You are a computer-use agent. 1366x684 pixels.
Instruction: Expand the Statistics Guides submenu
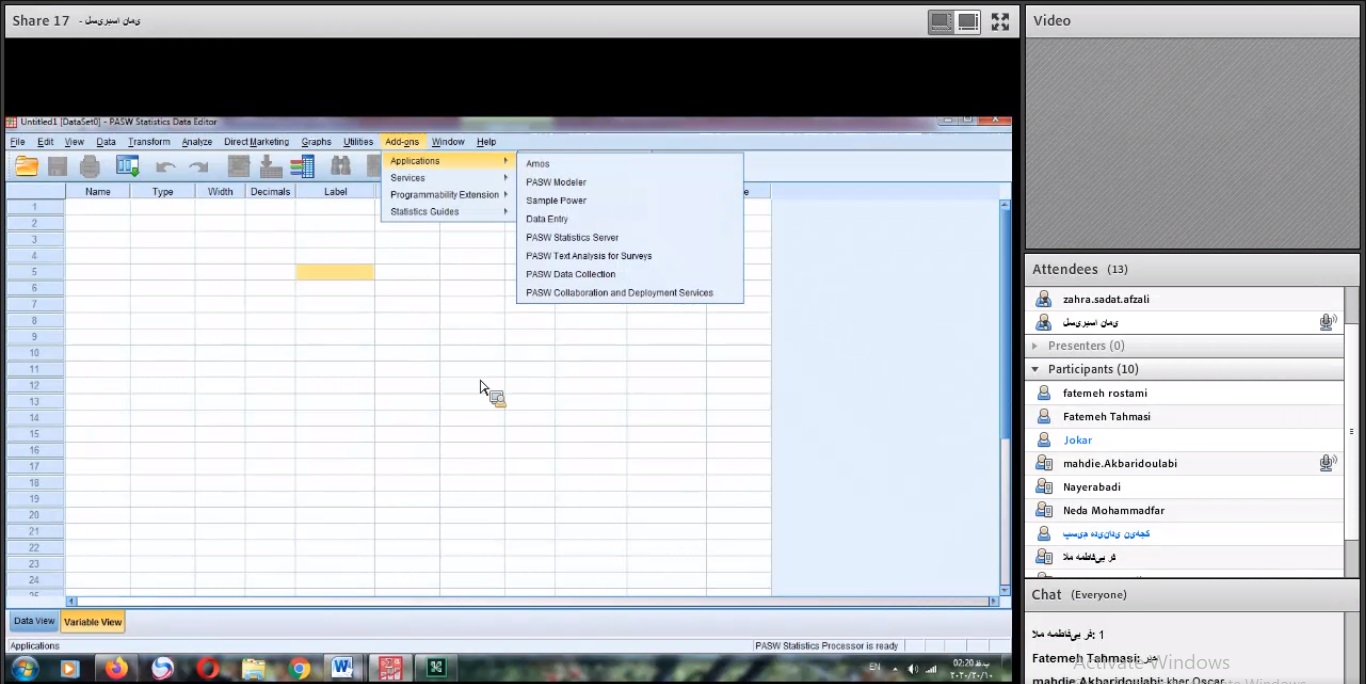pyautogui.click(x=449, y=212)
